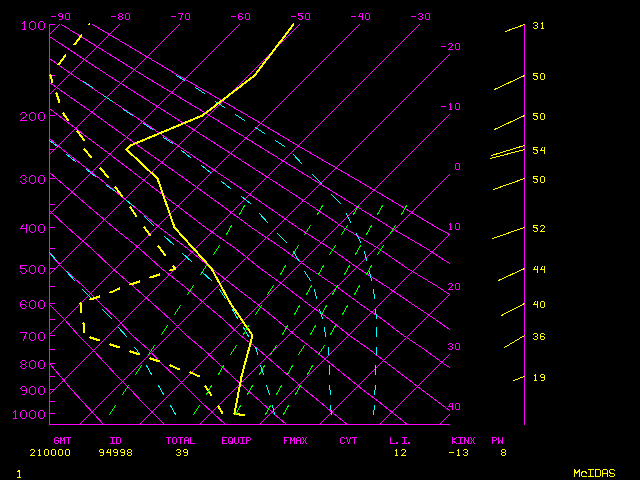
Task: Select wind speed value 19
Action: point(538,377)
